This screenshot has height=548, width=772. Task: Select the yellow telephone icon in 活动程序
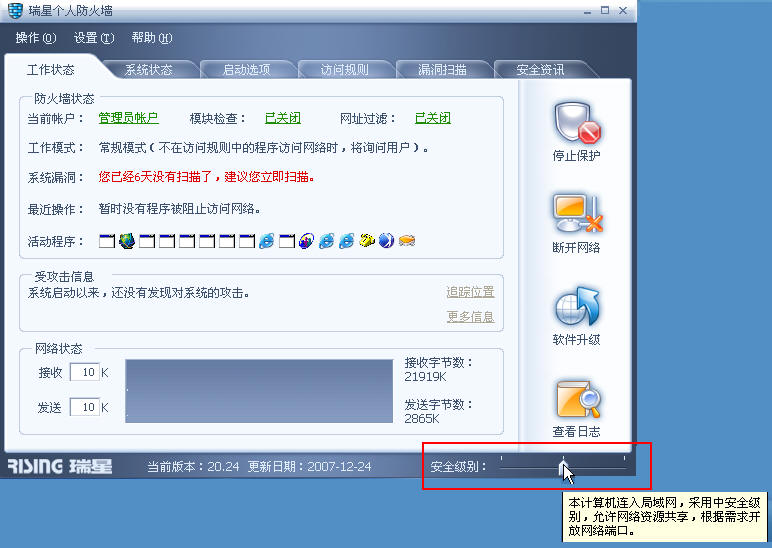click(366, 241)
